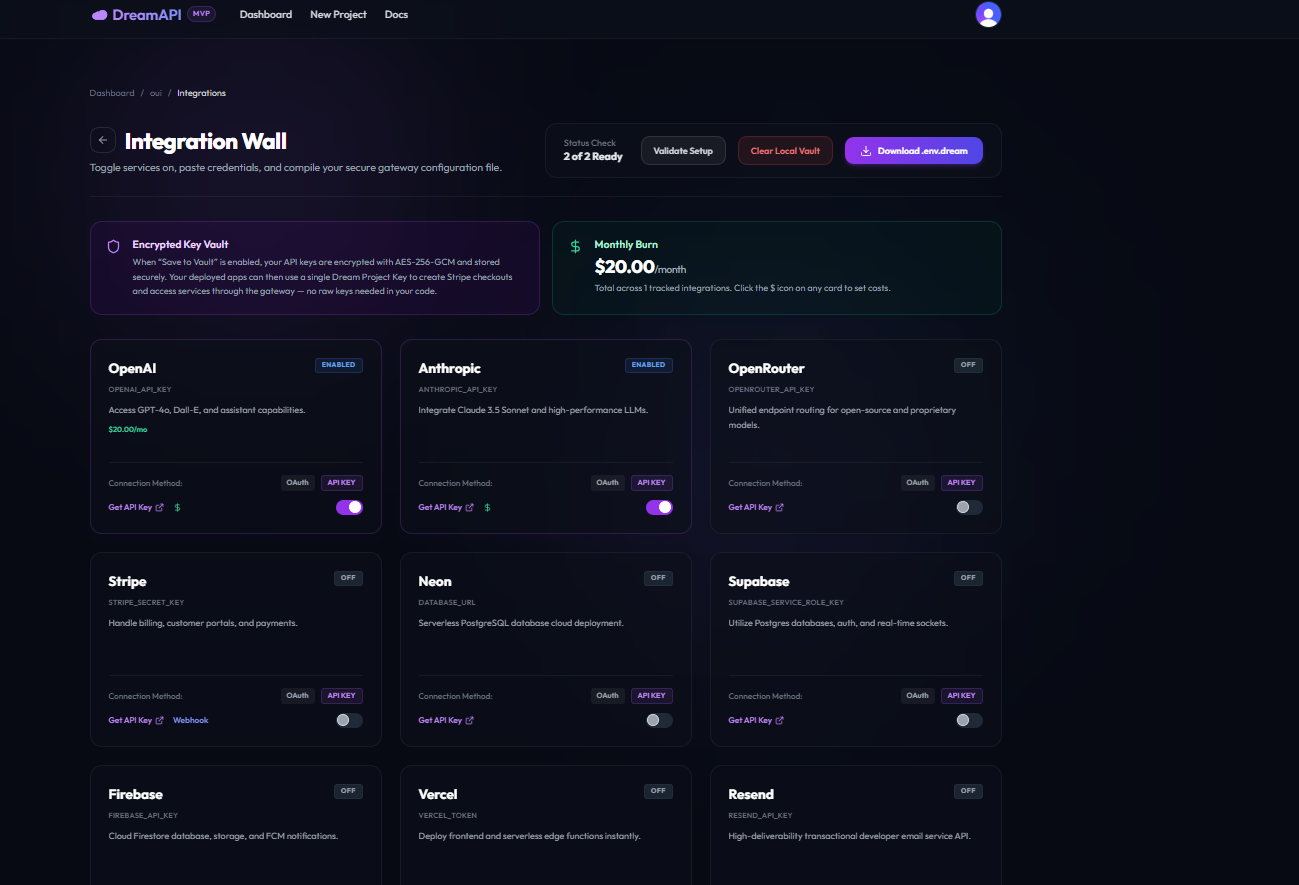Select OAuth method on OpenAI card
This screenshot has height=885, width=1299.
click(298, 483)
